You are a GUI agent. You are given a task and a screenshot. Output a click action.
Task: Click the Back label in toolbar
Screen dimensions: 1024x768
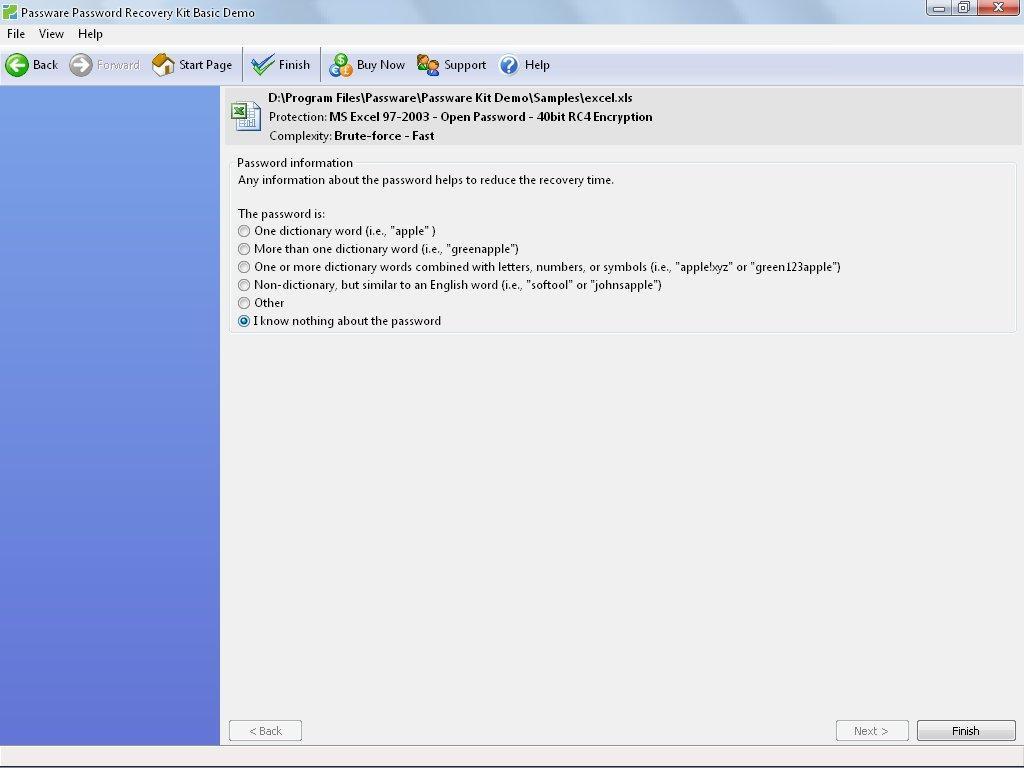pos(45,65)
